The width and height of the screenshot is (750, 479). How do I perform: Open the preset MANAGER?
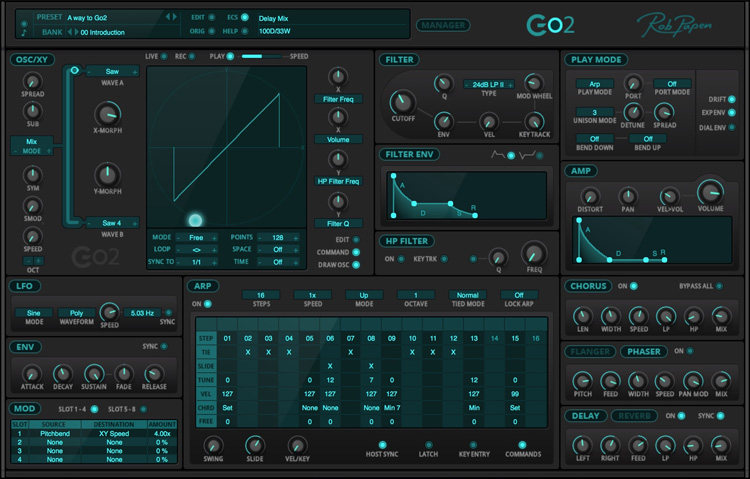443,25
